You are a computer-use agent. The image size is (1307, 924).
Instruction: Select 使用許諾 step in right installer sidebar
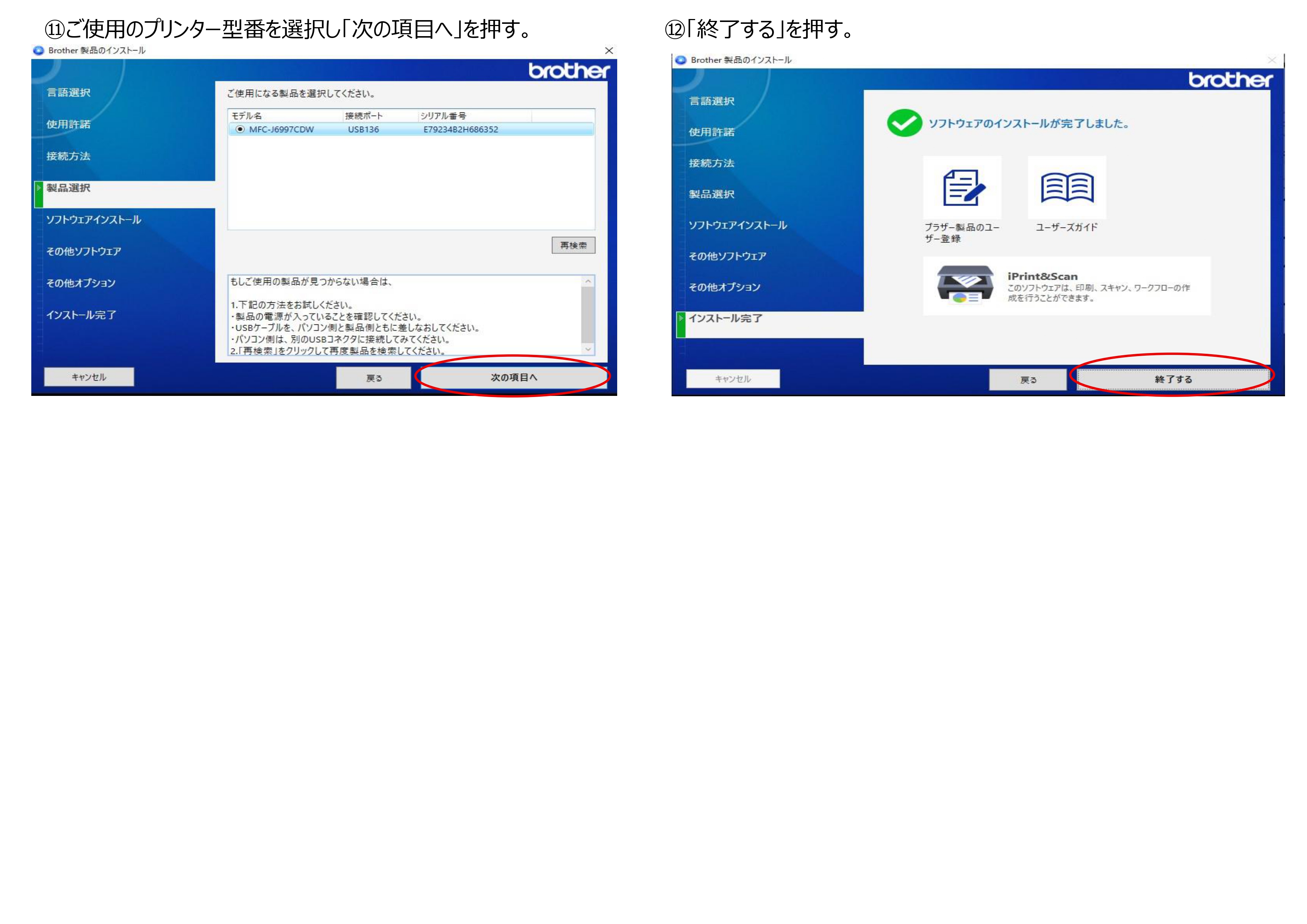(711, 132)
